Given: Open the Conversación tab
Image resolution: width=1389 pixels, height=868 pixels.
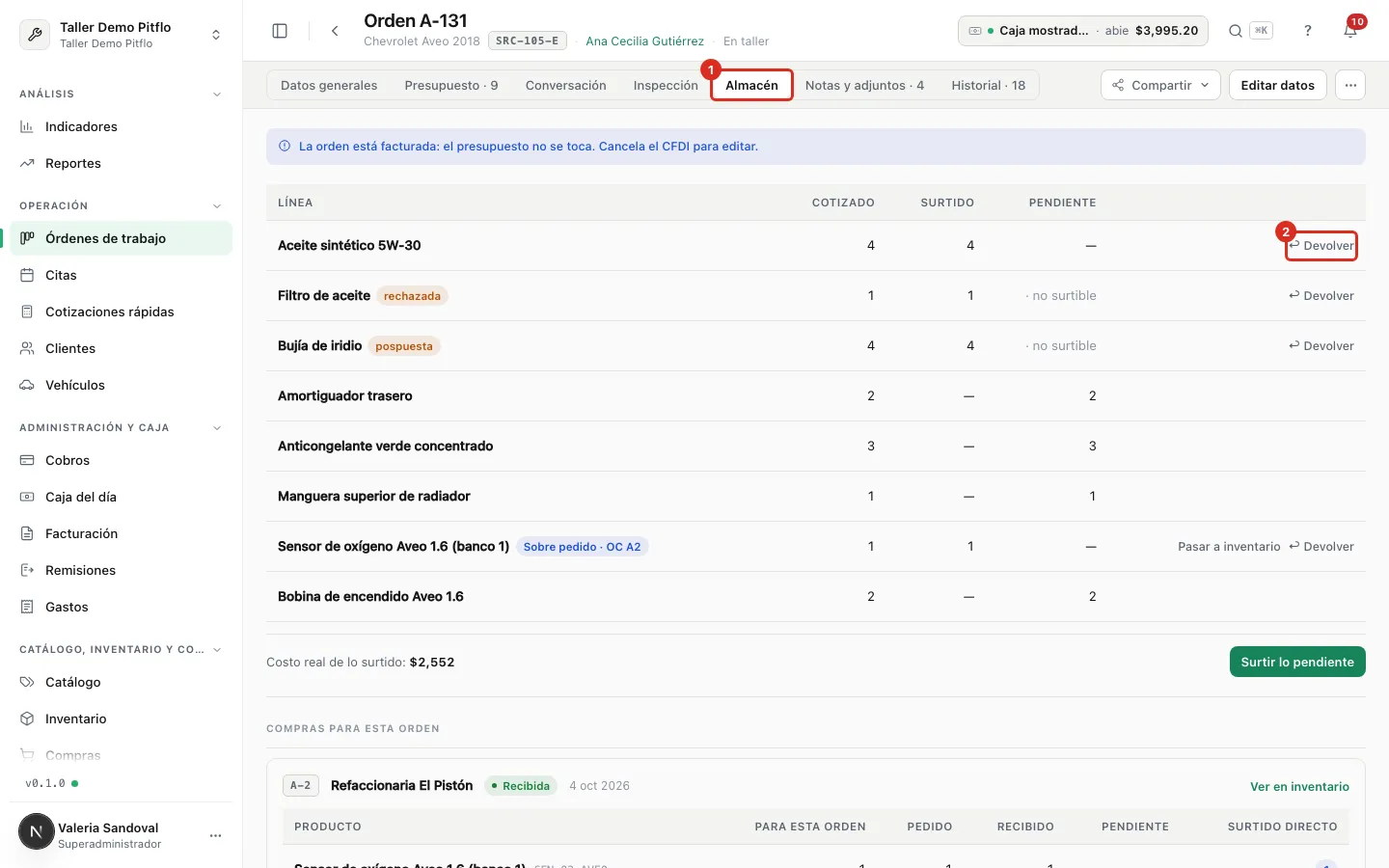Looking at the screenshot, I should click(x=566, y=85).
